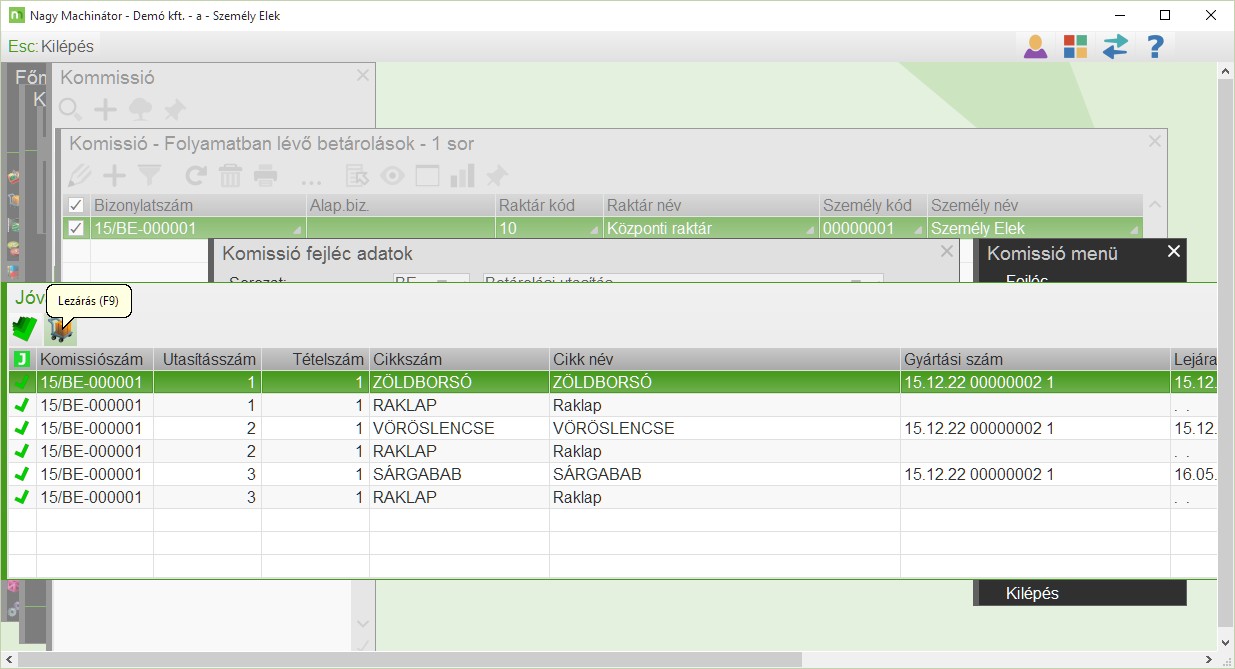The width and height of the screenshot is (1235, 669).
Task: Click the filter funnel icon in list toolbar
Action: tap(149, 176)
